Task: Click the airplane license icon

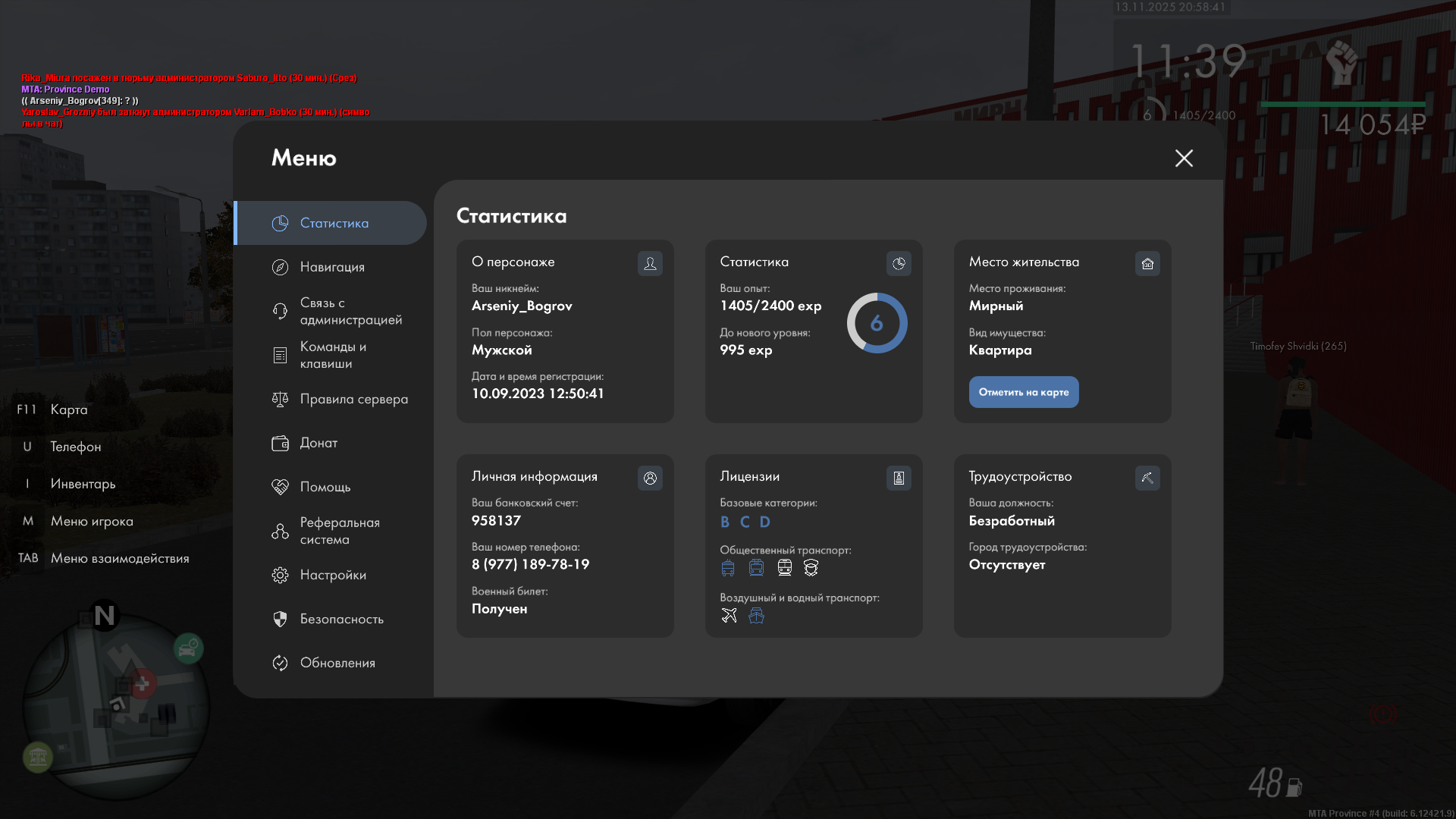Action: 729,615
